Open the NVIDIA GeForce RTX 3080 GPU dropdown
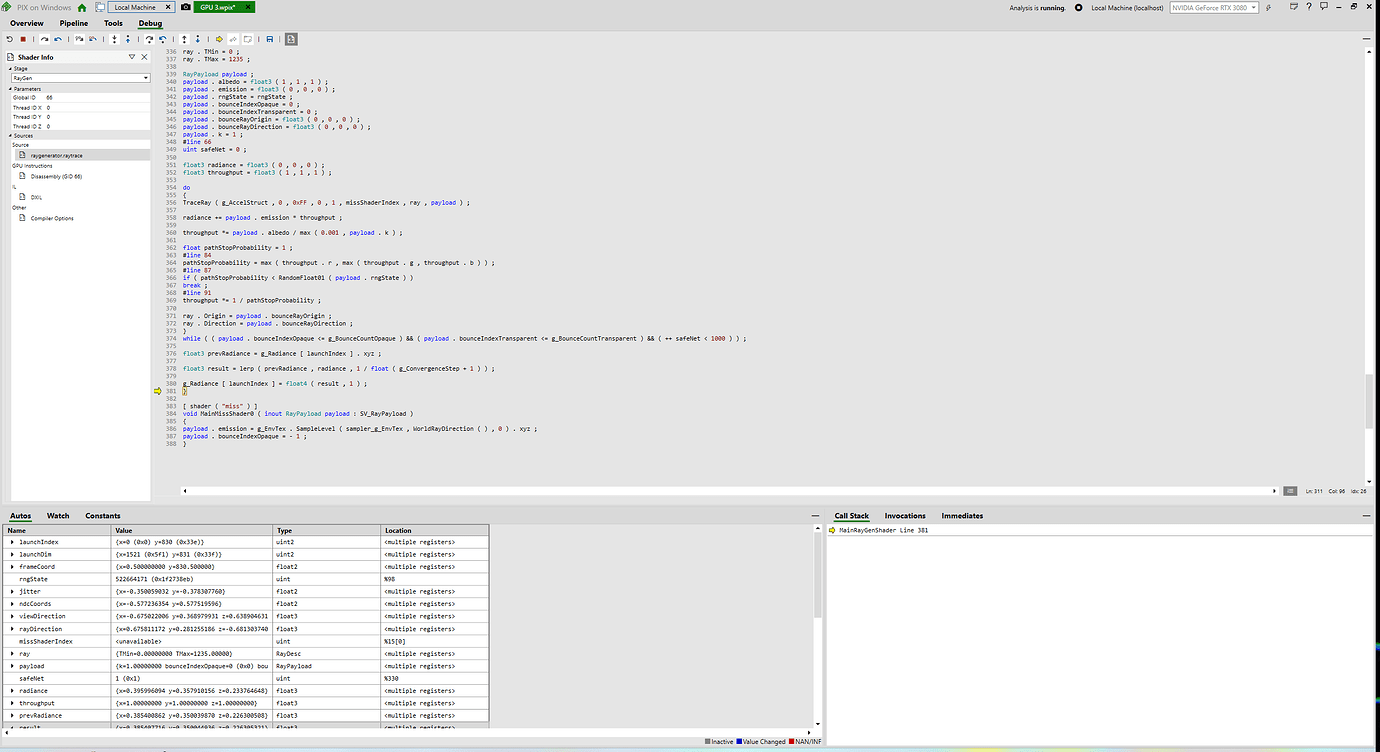This screenshot has width=1380, height=752. 1212,6
